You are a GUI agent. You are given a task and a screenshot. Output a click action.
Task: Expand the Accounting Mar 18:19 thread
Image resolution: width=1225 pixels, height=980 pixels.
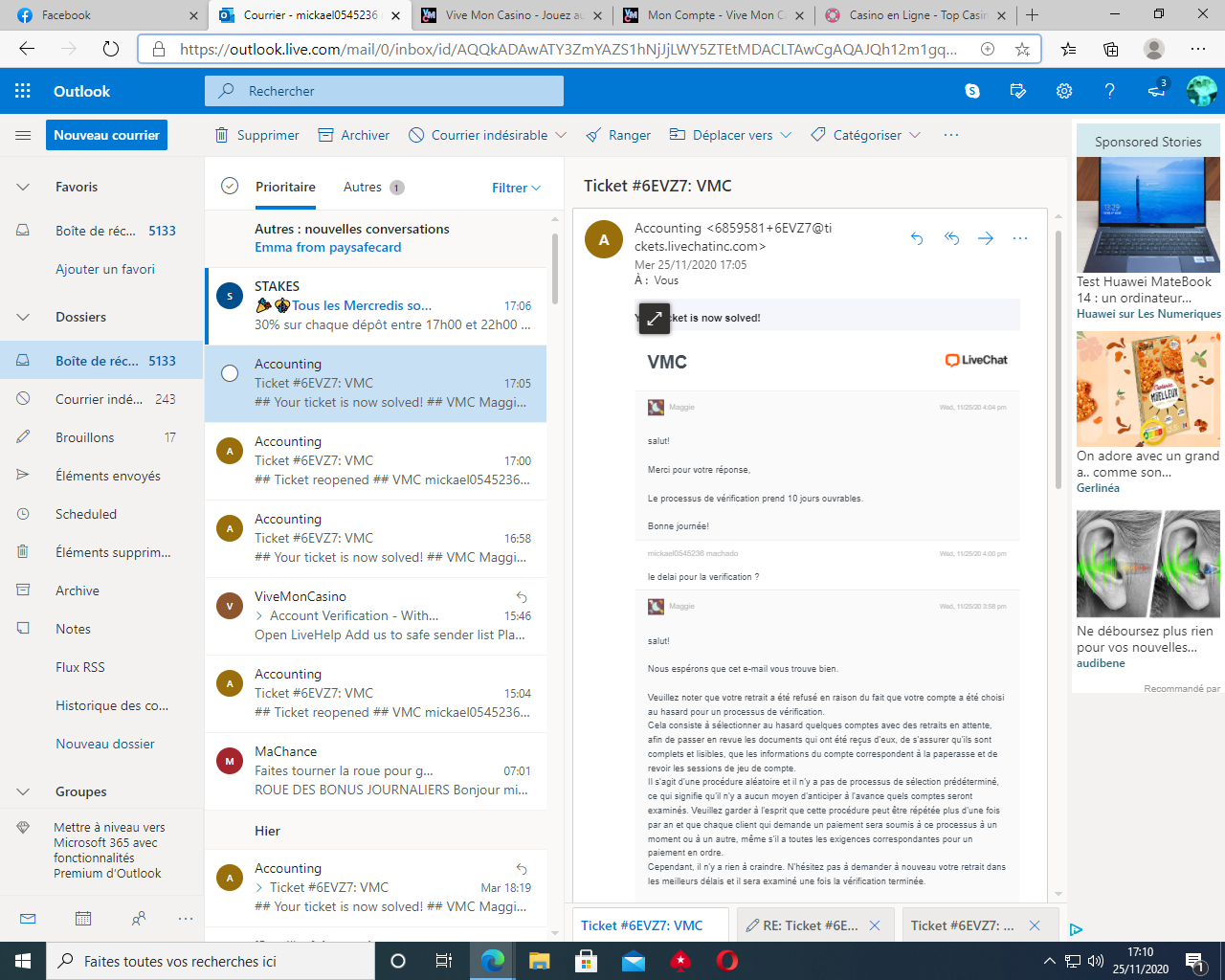pyautogui.click(x=259, y=887)
